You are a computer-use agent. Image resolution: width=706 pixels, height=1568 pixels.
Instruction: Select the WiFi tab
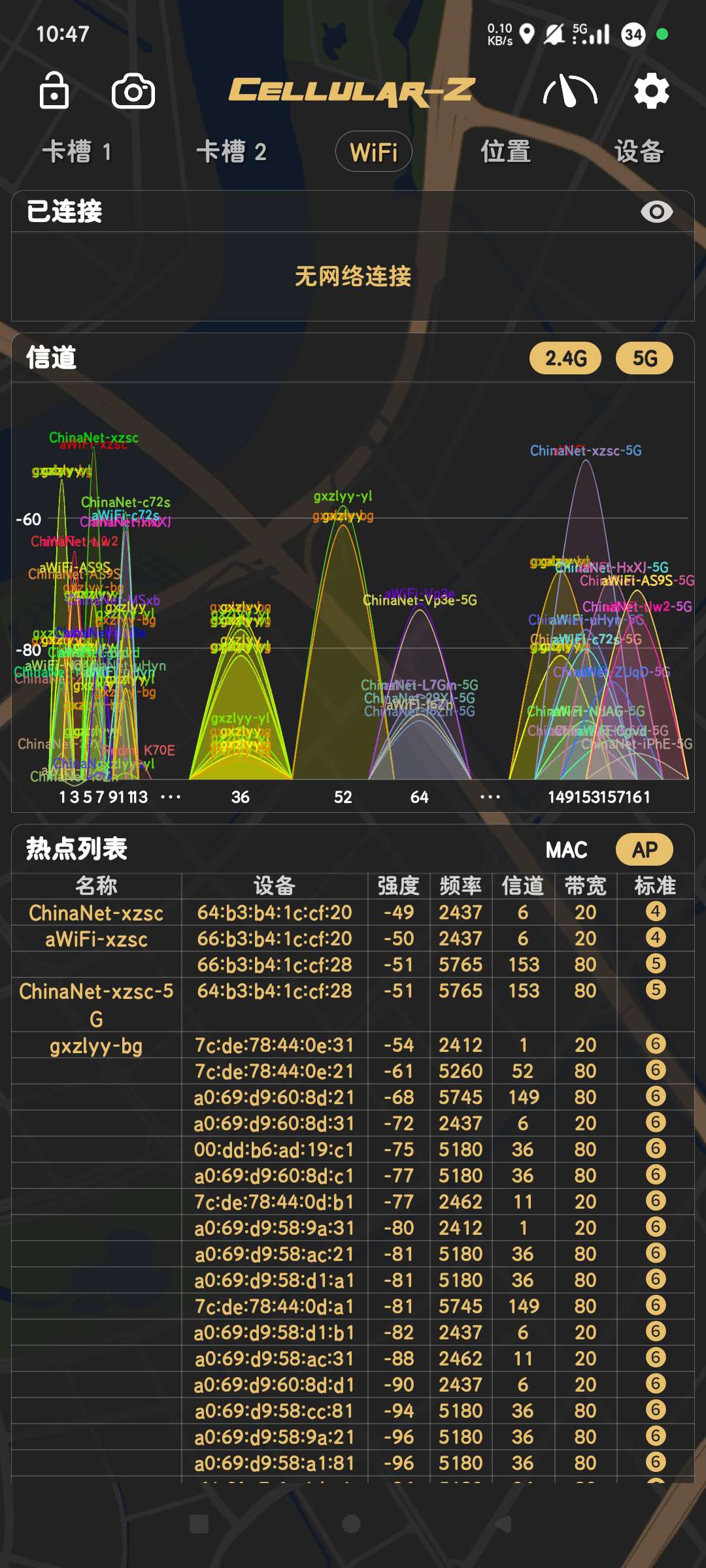pos(374,152)
